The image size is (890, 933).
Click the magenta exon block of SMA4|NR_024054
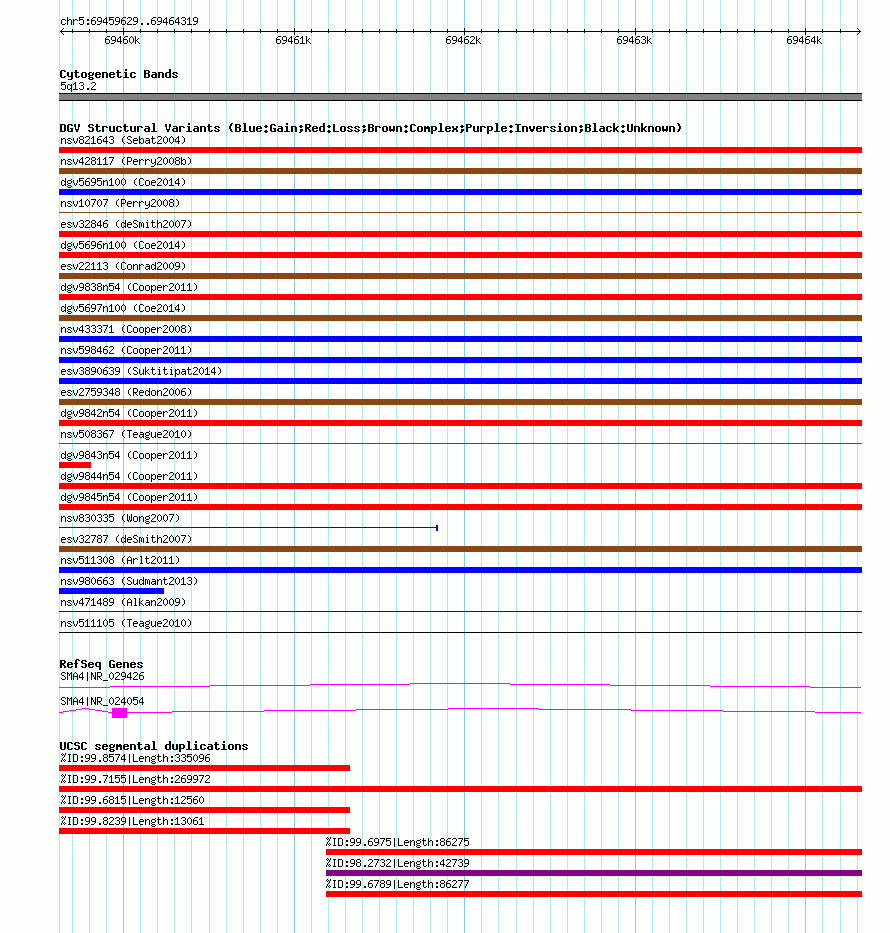120,713
